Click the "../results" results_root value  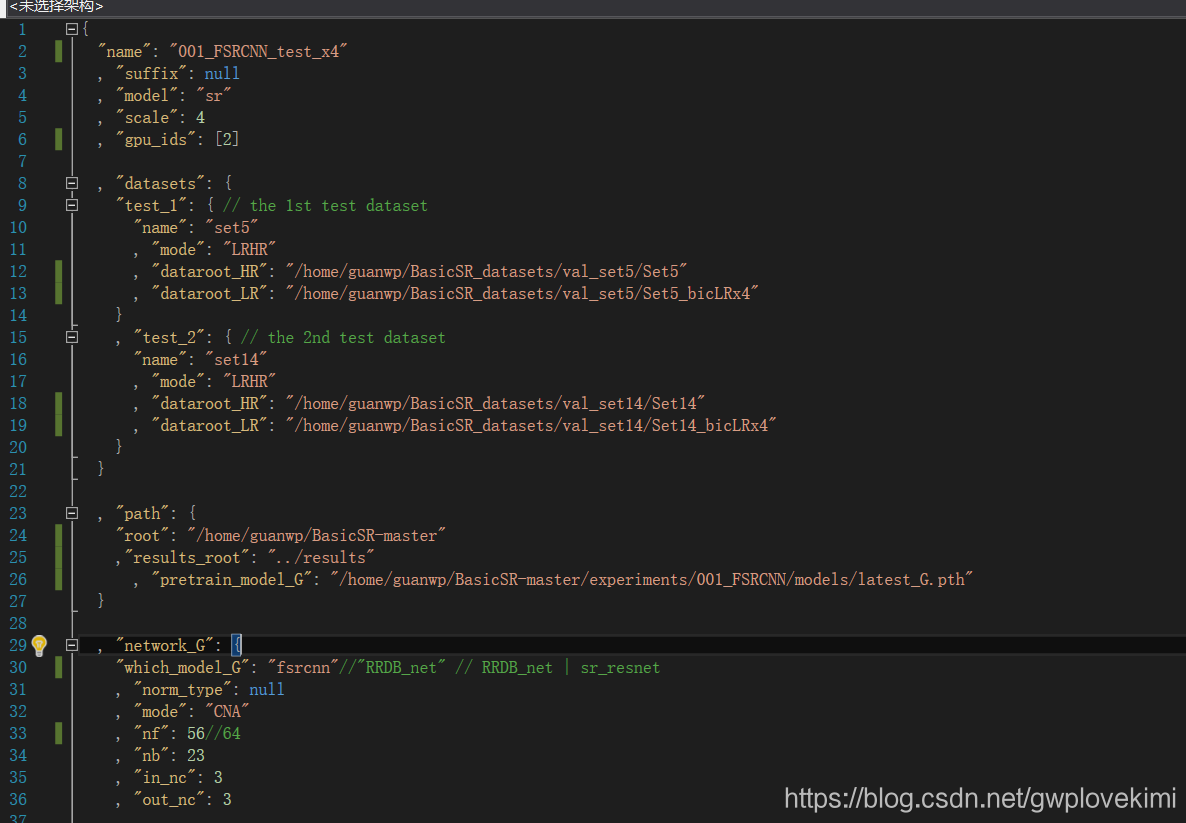321,557
